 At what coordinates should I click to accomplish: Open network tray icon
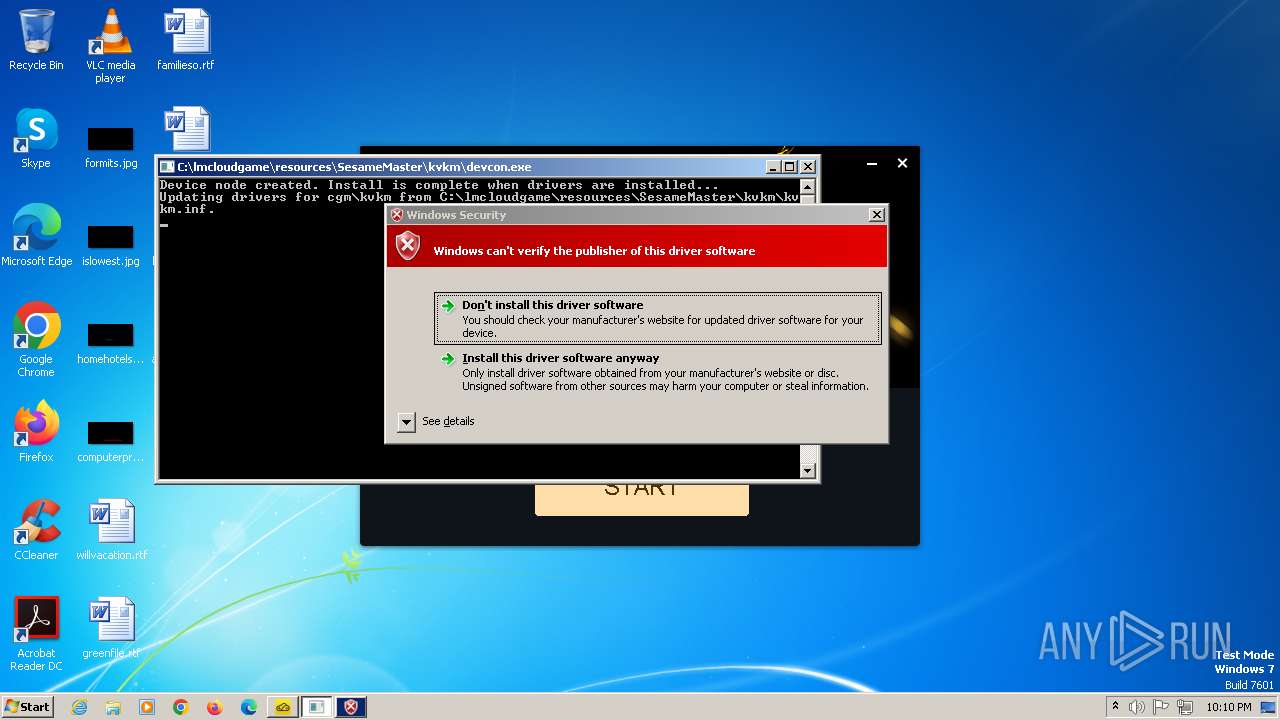tap(1185, 707)
